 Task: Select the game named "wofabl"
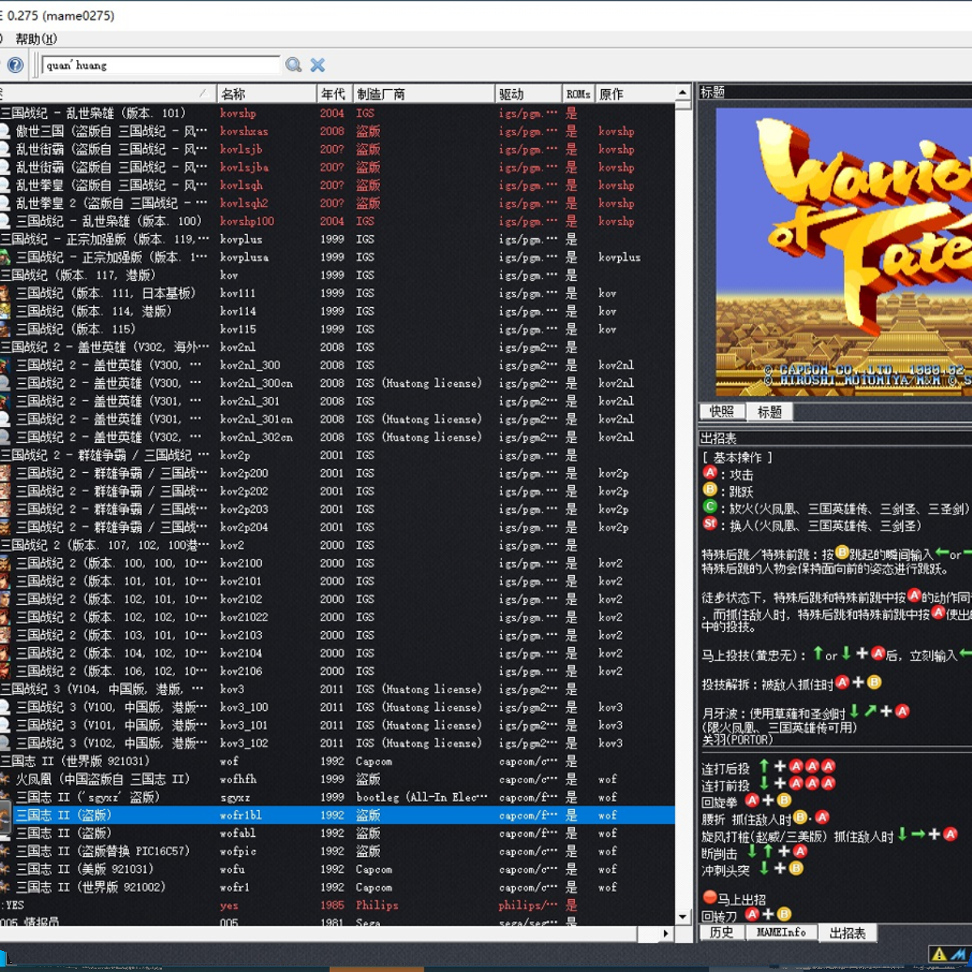[x=238, y=833]
